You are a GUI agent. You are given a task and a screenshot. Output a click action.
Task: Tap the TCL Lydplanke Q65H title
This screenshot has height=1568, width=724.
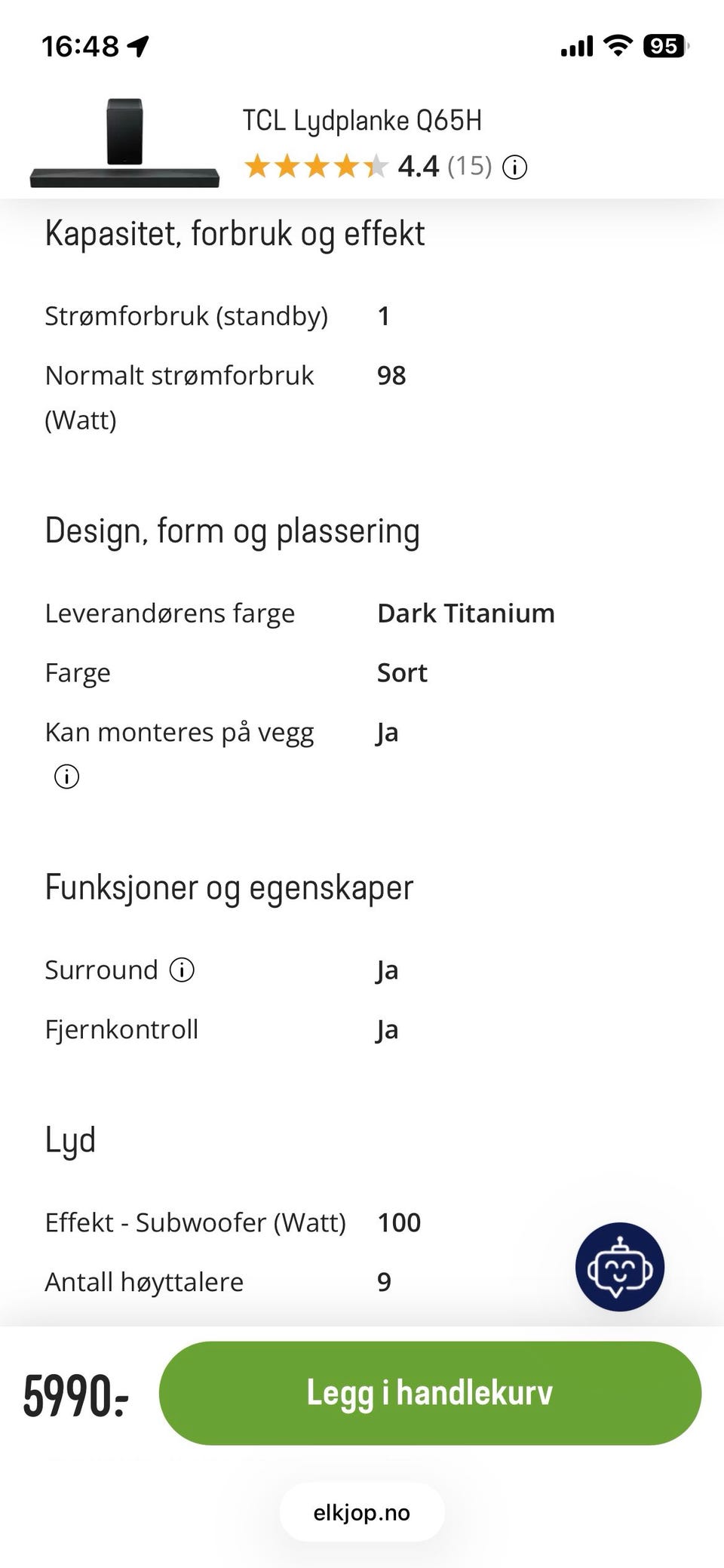point(362,121)
